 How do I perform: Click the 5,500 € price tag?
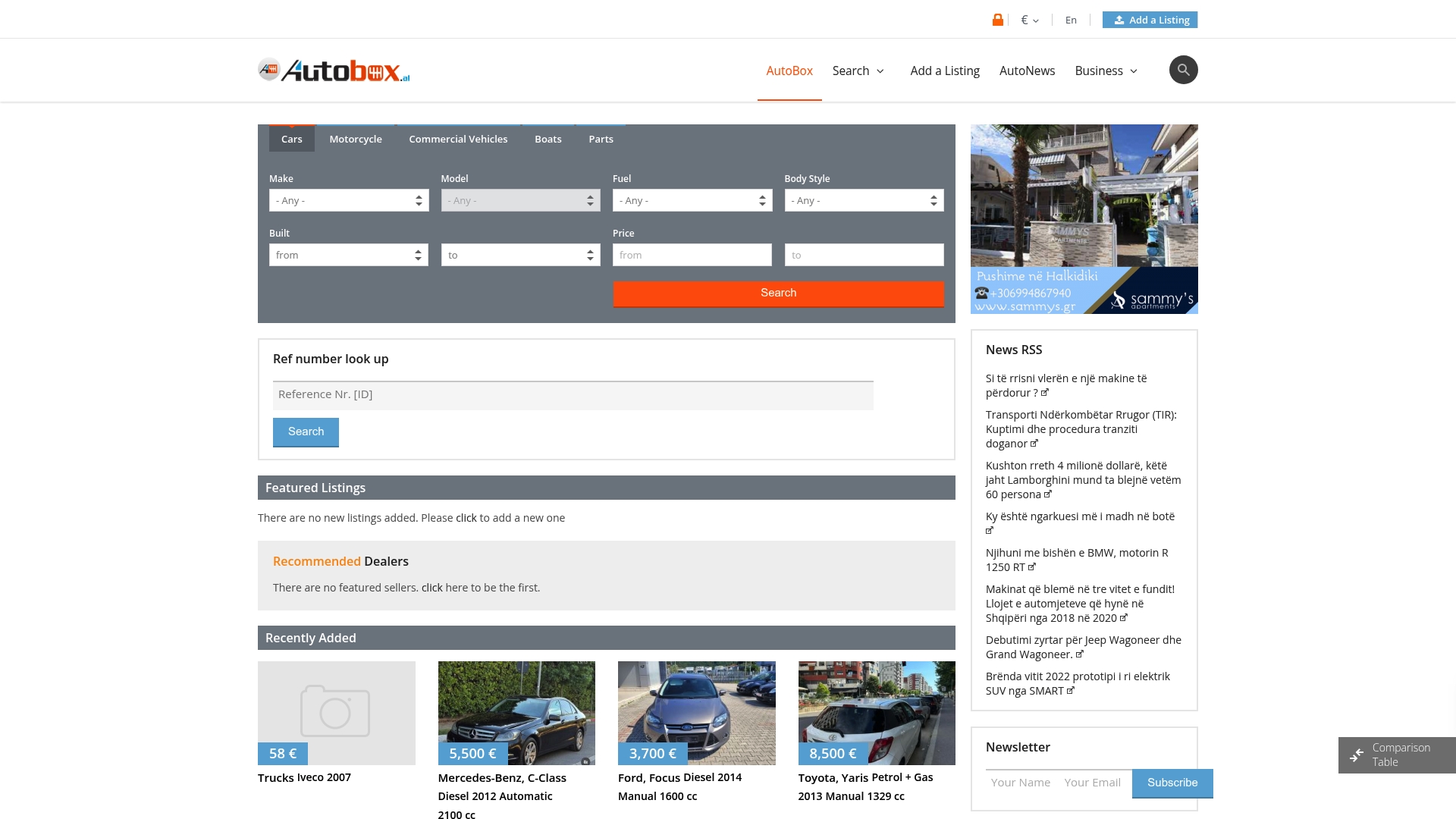click(x=472, y=754)
